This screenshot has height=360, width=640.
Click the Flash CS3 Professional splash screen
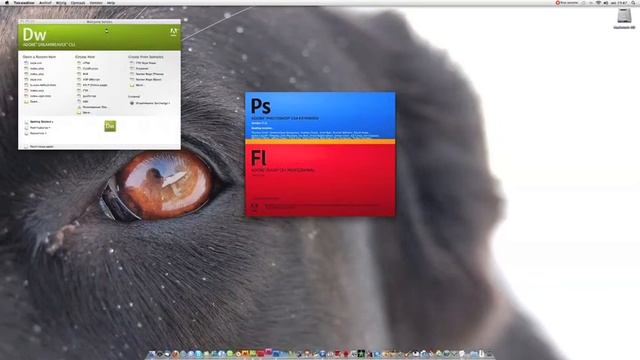coord(320,180)
